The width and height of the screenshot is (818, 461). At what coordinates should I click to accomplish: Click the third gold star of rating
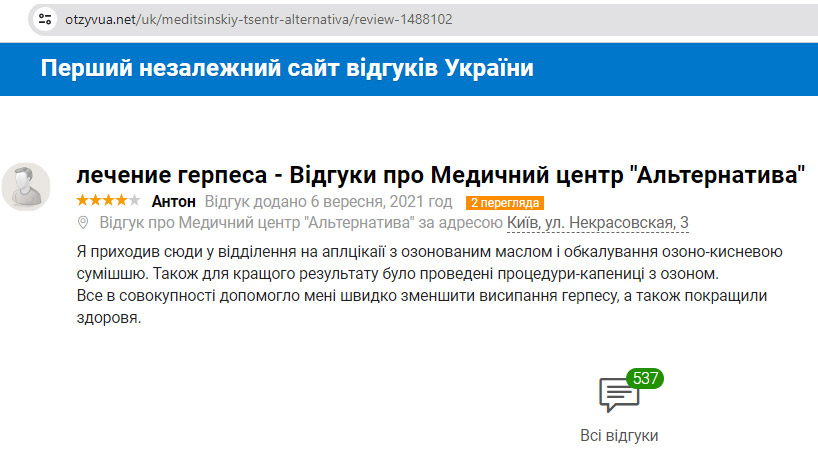[108, 201]
